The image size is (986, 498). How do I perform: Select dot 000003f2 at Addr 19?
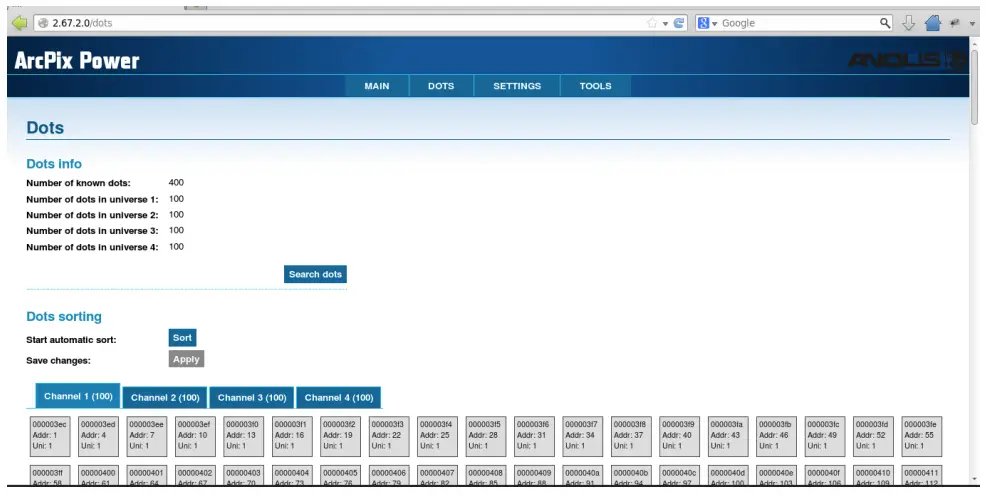pyautogui.click(x=340, y=436)
